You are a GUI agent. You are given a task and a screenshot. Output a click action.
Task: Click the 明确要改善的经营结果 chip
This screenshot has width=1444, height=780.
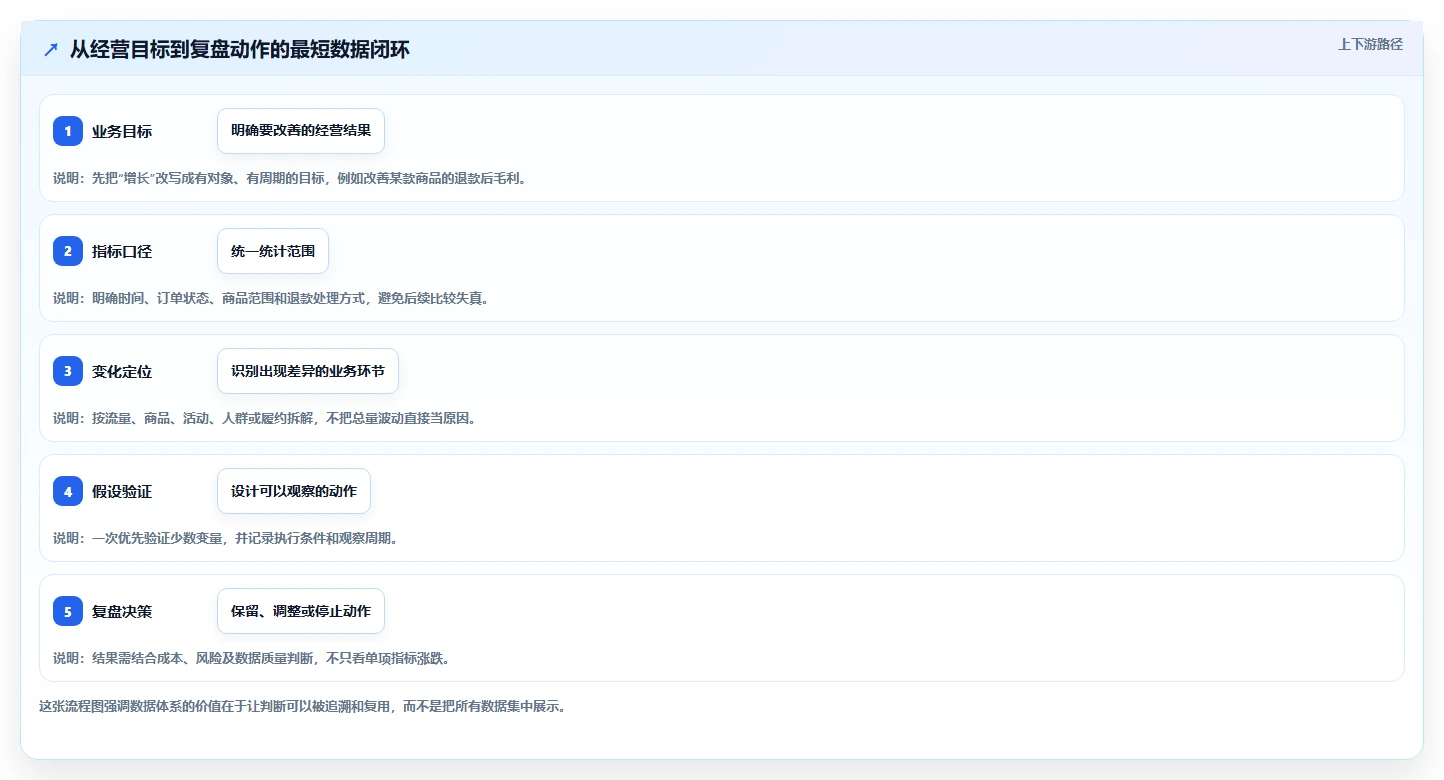tap(301, 131)
